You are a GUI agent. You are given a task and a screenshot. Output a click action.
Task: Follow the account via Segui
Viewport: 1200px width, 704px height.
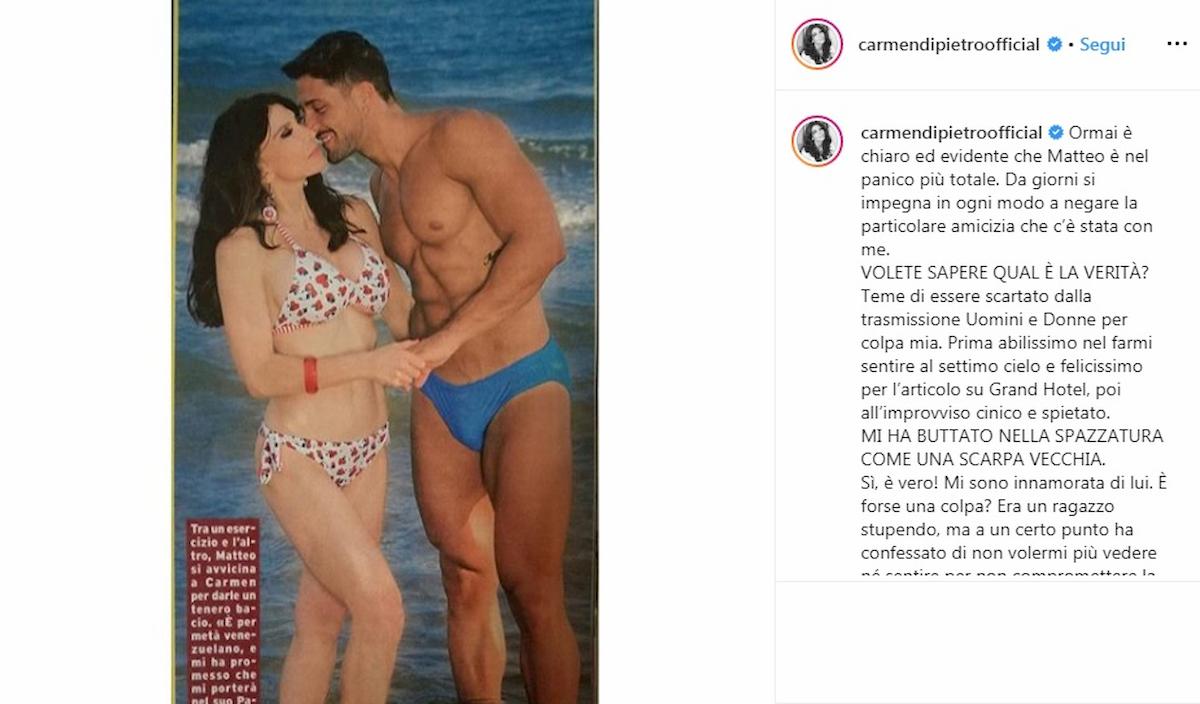click(1103, 45)
